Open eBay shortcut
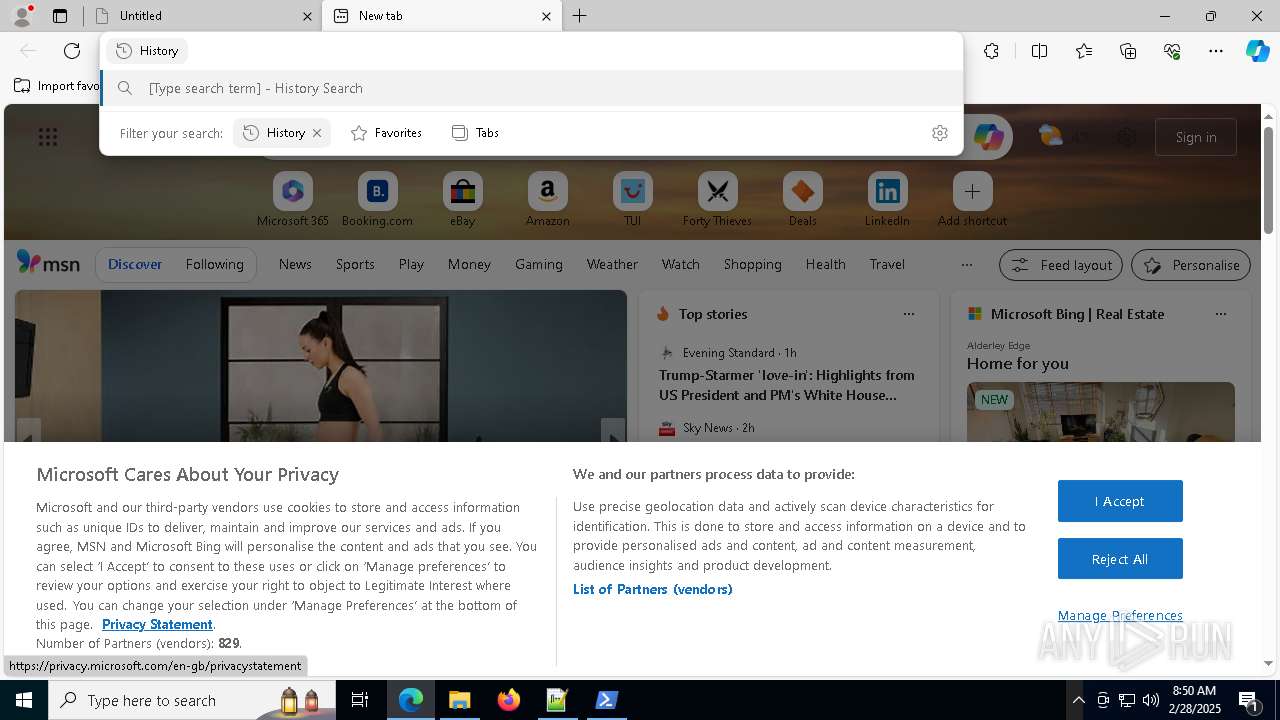 [462, 200]
